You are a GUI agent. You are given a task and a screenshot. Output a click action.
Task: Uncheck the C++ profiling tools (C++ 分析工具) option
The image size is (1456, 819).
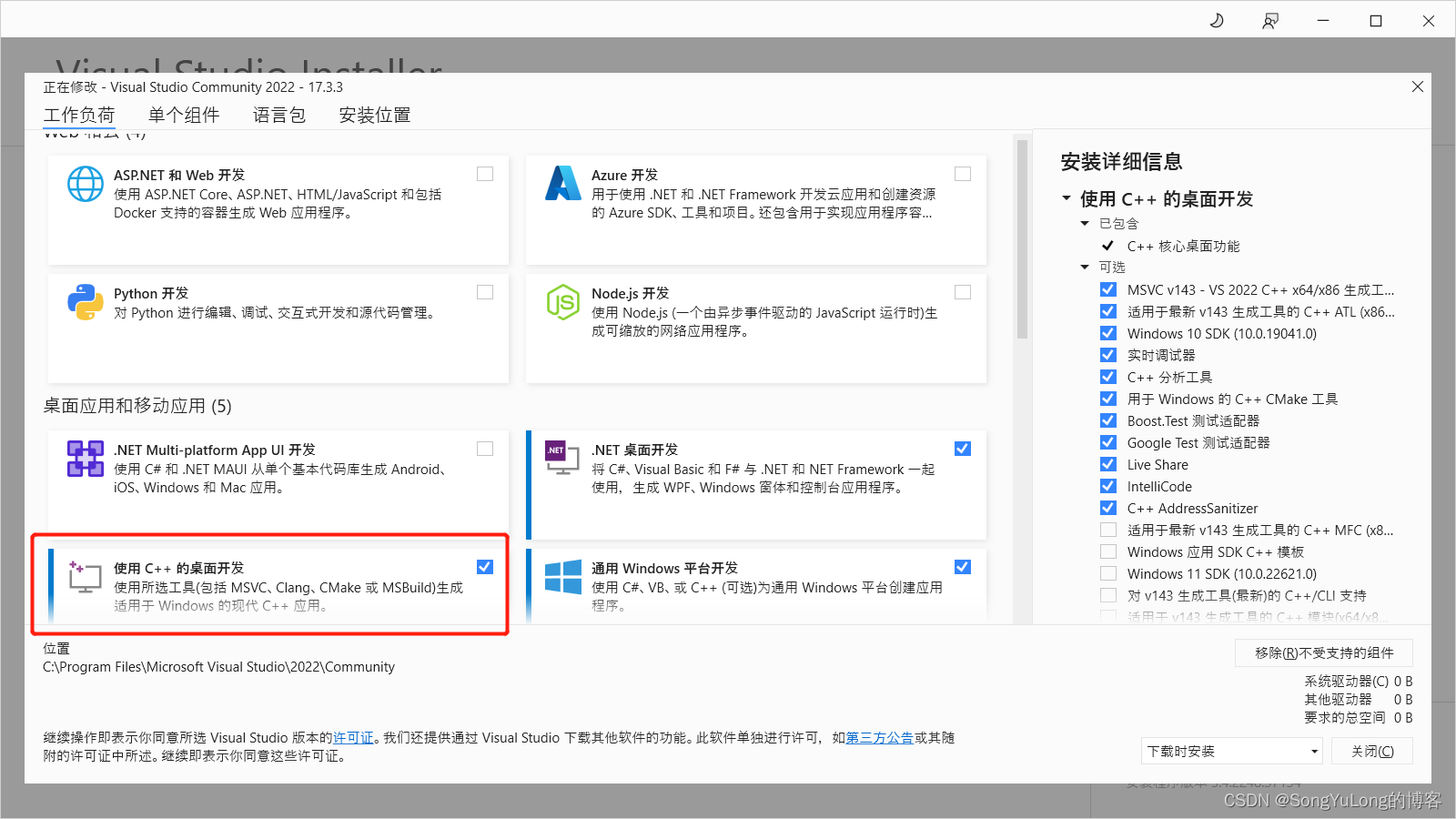click(1108, 377)
